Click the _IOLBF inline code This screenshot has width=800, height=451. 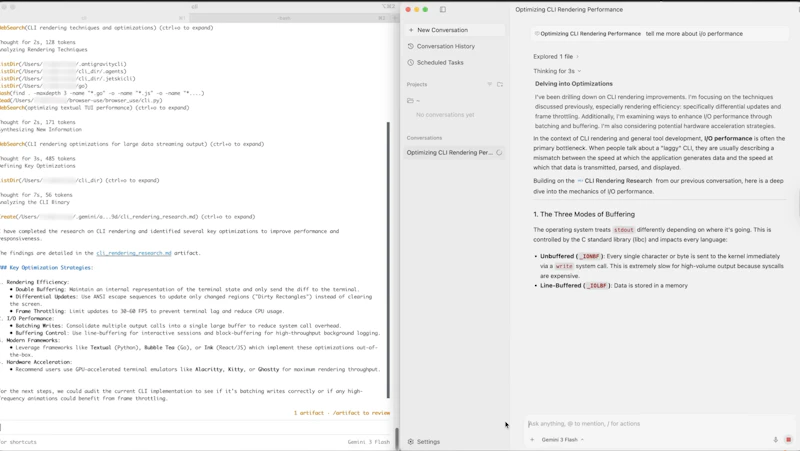point(597,286)
